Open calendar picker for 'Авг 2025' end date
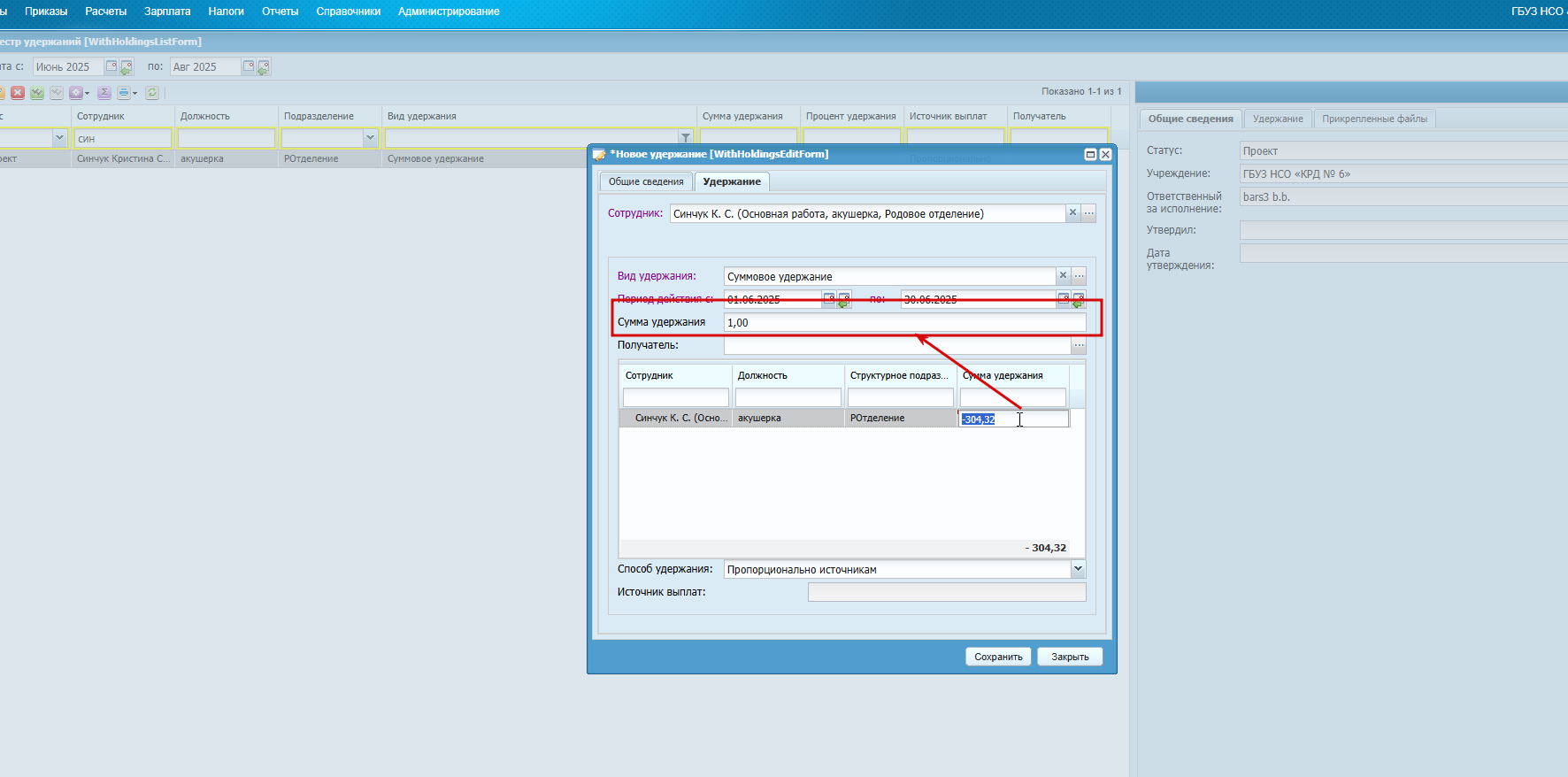The image size is (1568, 777). [x=249, y=66]
